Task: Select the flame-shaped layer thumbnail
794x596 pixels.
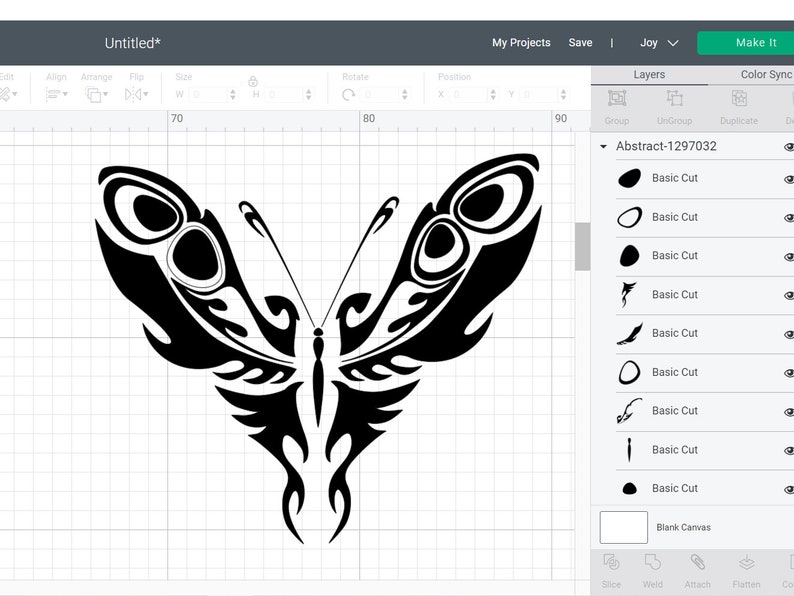Action: [x=628, y=294]
